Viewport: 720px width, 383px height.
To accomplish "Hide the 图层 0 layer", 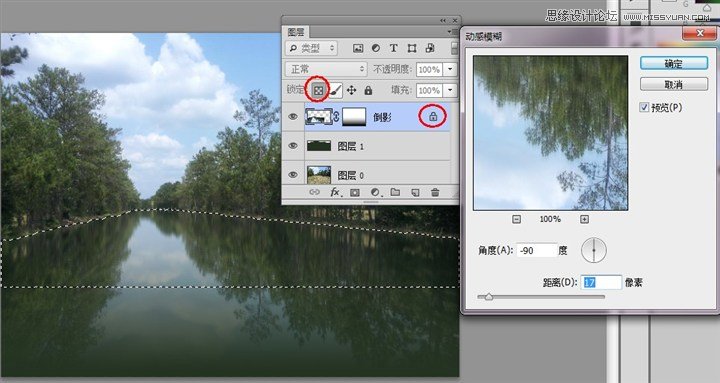I will pyautogui.click(x=293, y=175).
